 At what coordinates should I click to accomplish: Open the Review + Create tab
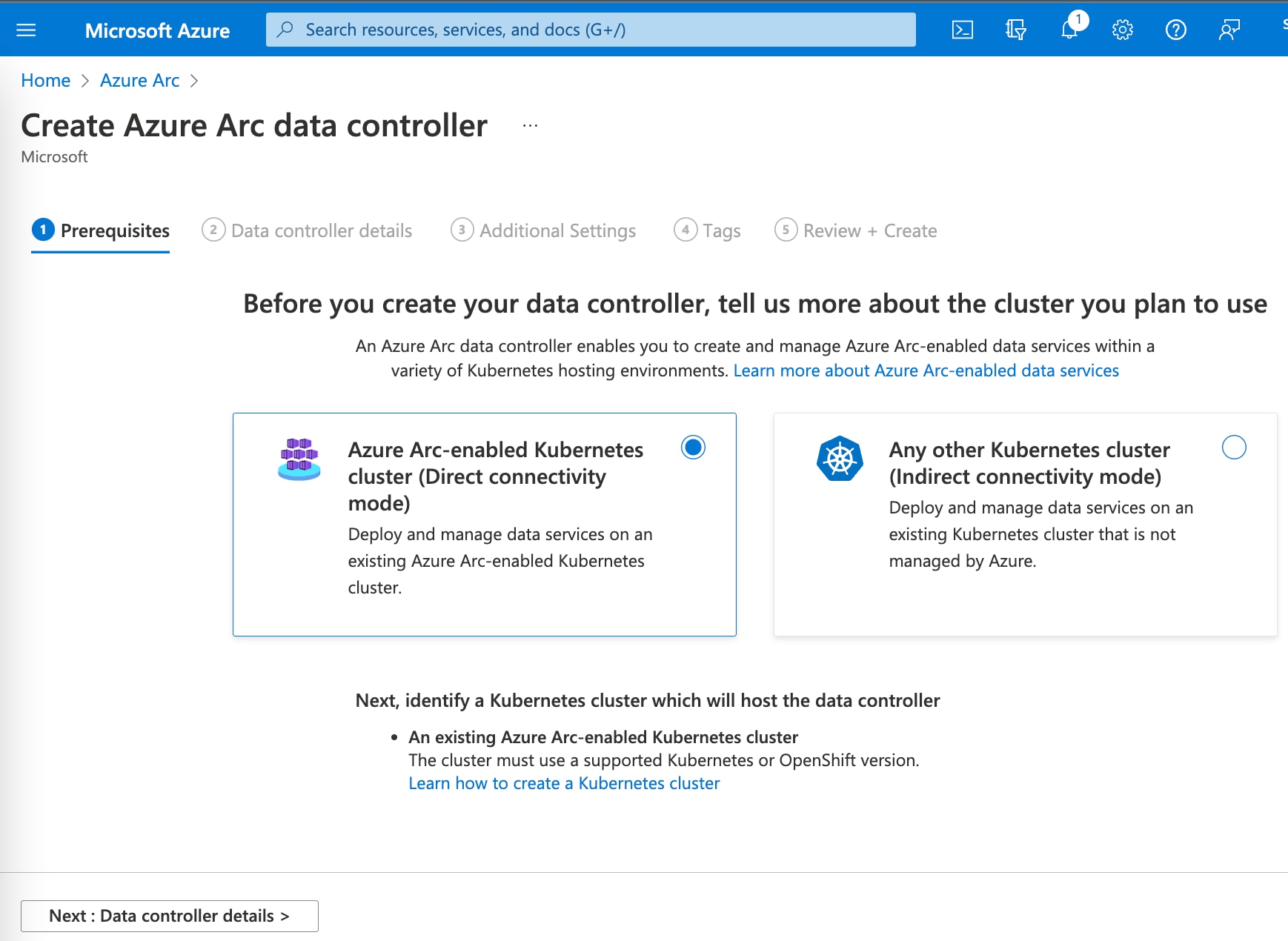[x=855, y=230]
